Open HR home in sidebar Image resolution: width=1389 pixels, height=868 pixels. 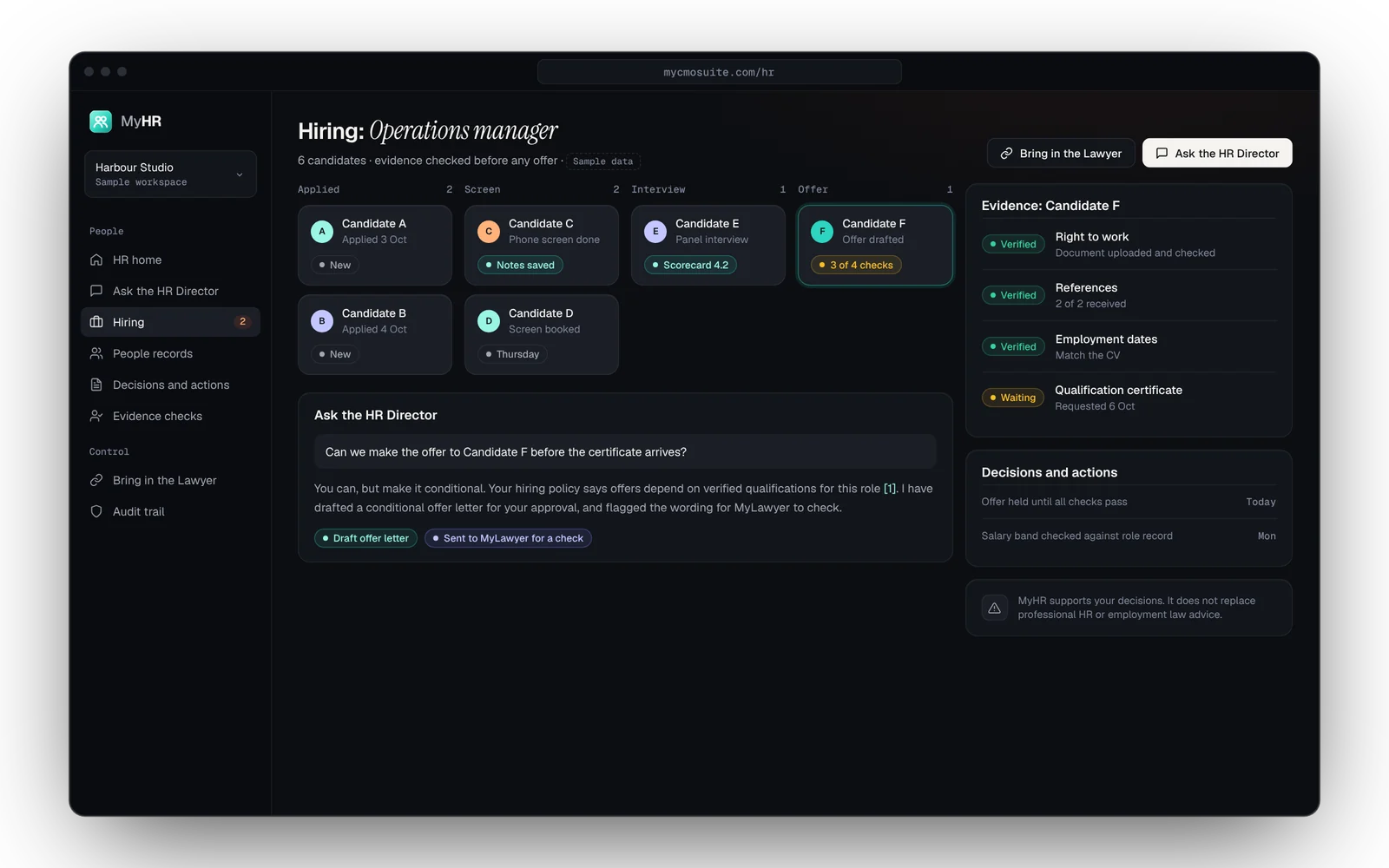point(170,260)
